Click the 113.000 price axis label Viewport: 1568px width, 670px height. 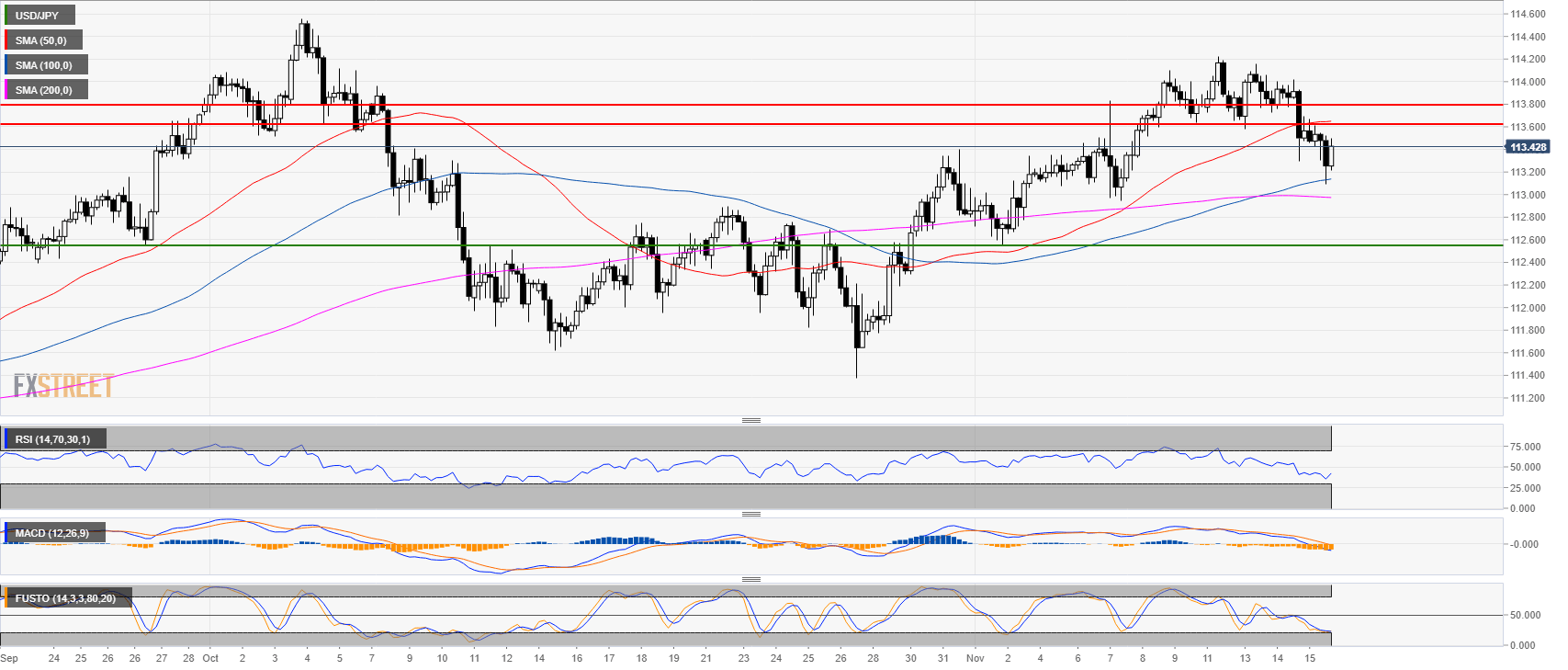(x=1528, y=195)
